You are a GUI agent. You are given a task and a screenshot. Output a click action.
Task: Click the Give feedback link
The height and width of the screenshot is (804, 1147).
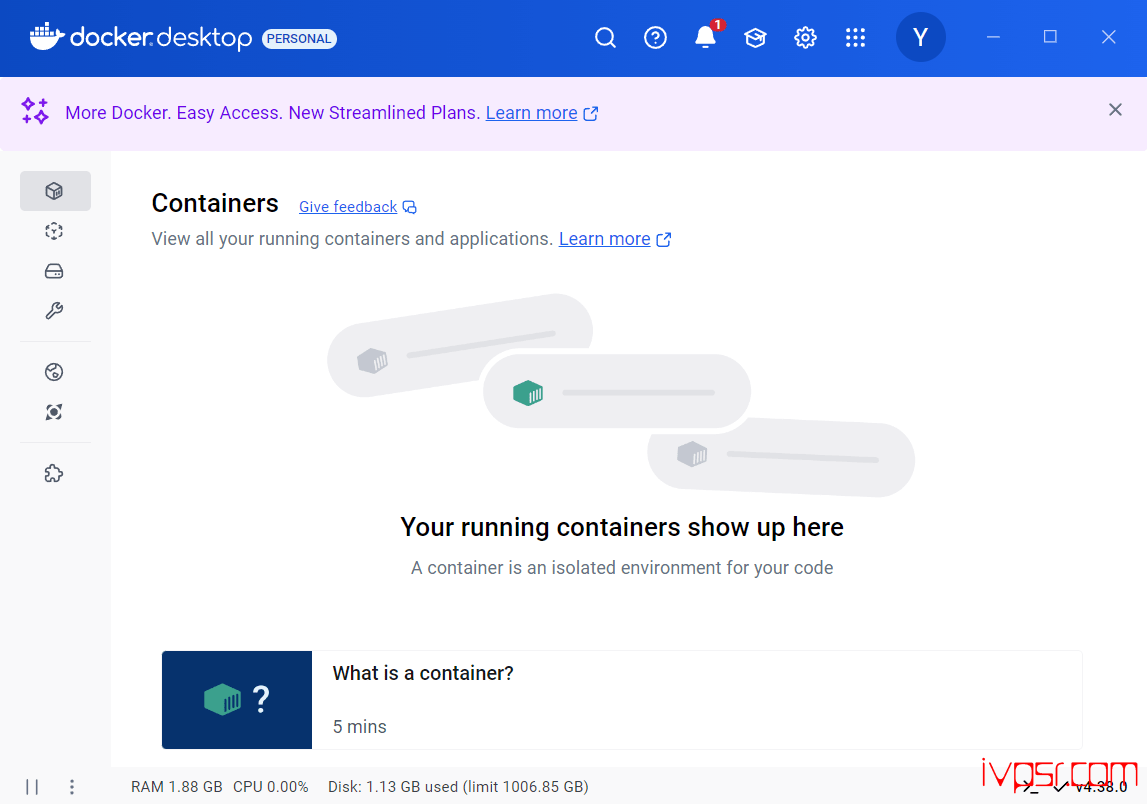click(348, 207)
